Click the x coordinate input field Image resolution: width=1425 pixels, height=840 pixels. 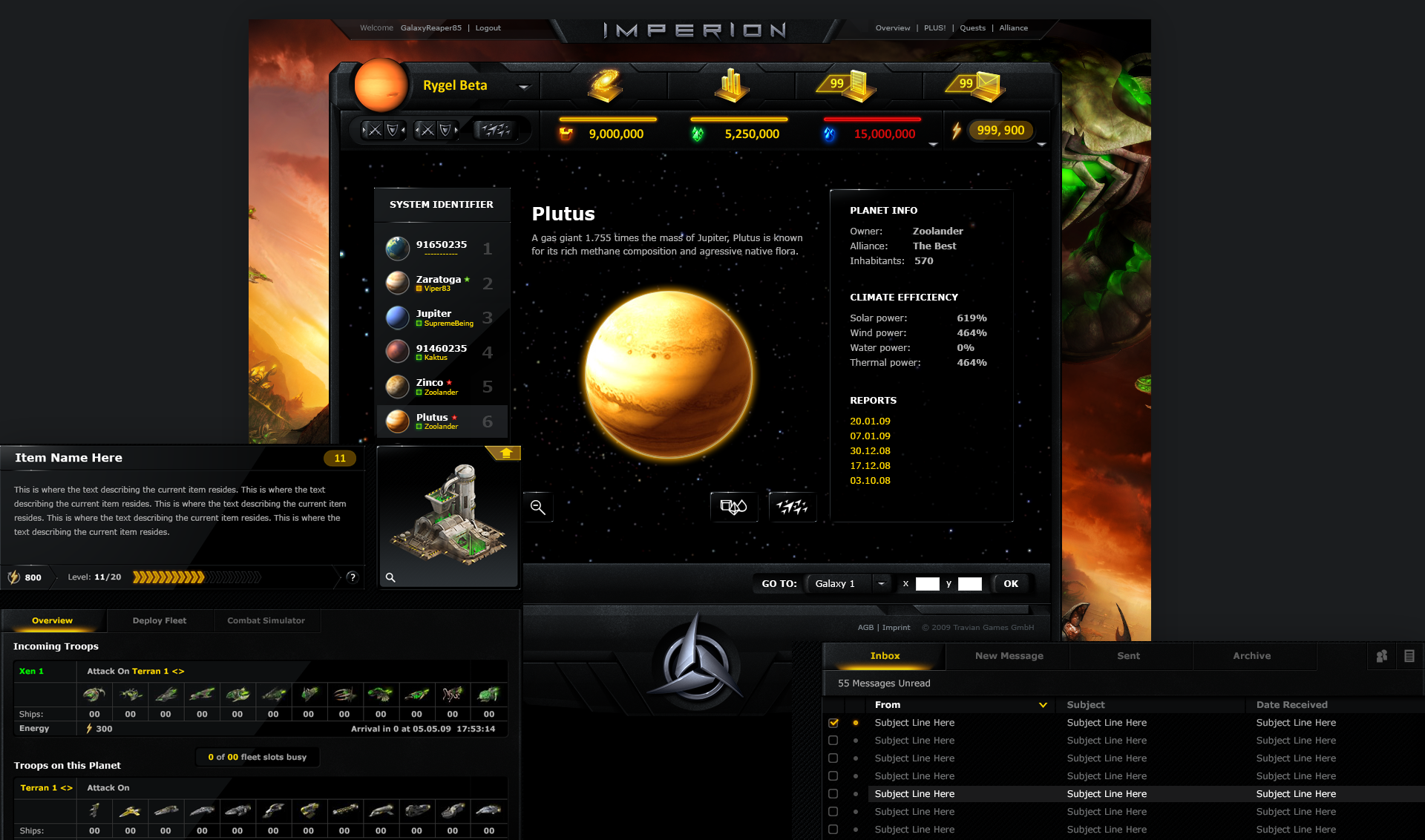coord(928,583)
